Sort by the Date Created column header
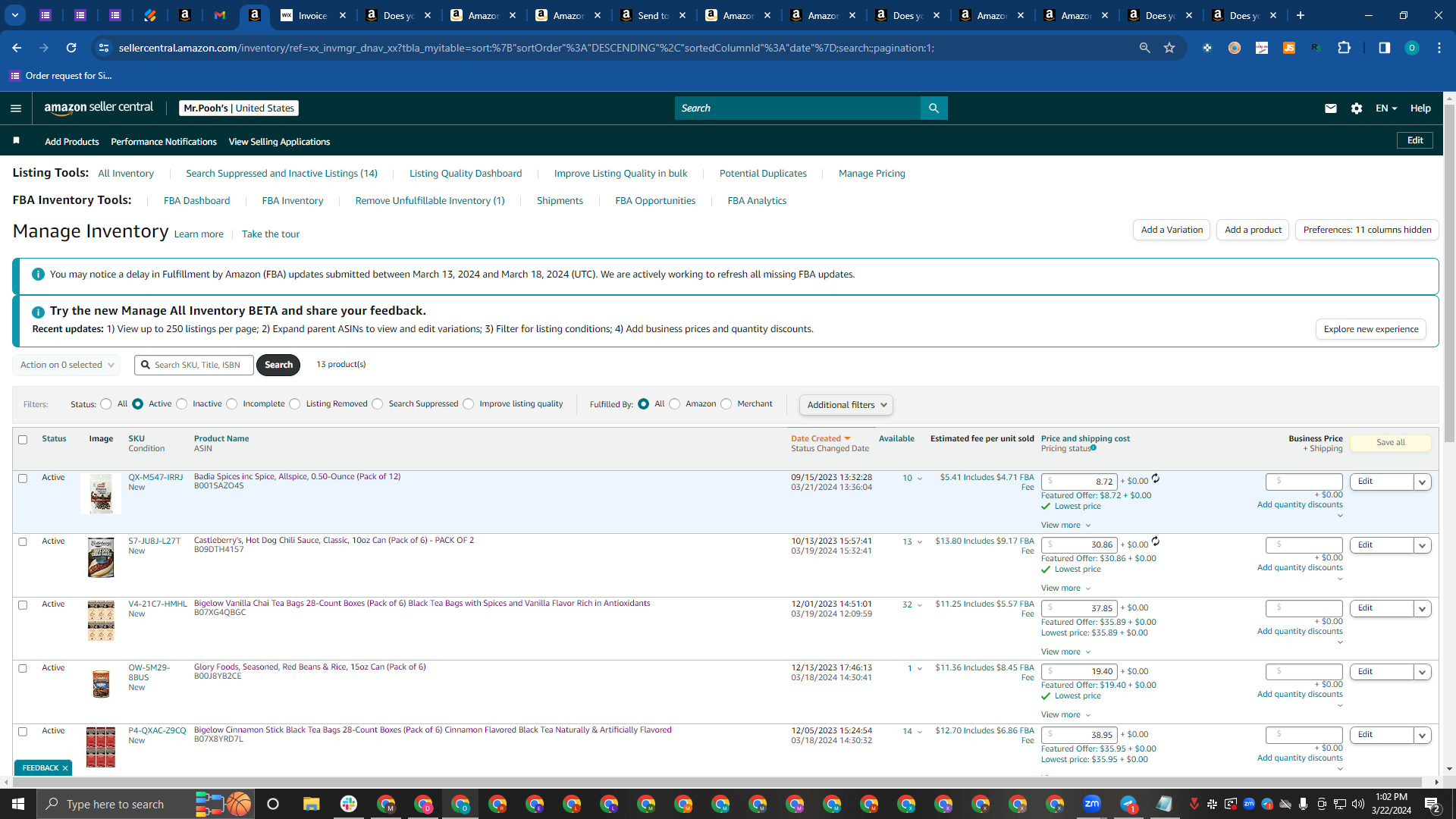The image size is (1456, 819). 821,438
